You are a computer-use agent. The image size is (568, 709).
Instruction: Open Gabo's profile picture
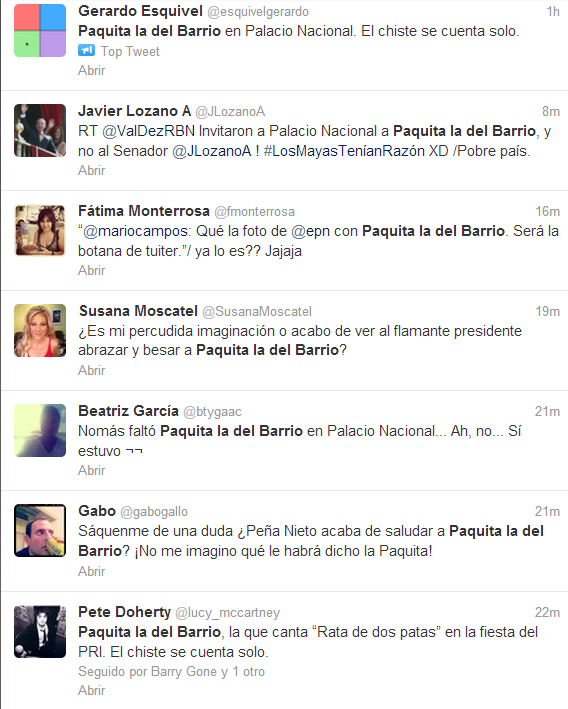(40, 530)
